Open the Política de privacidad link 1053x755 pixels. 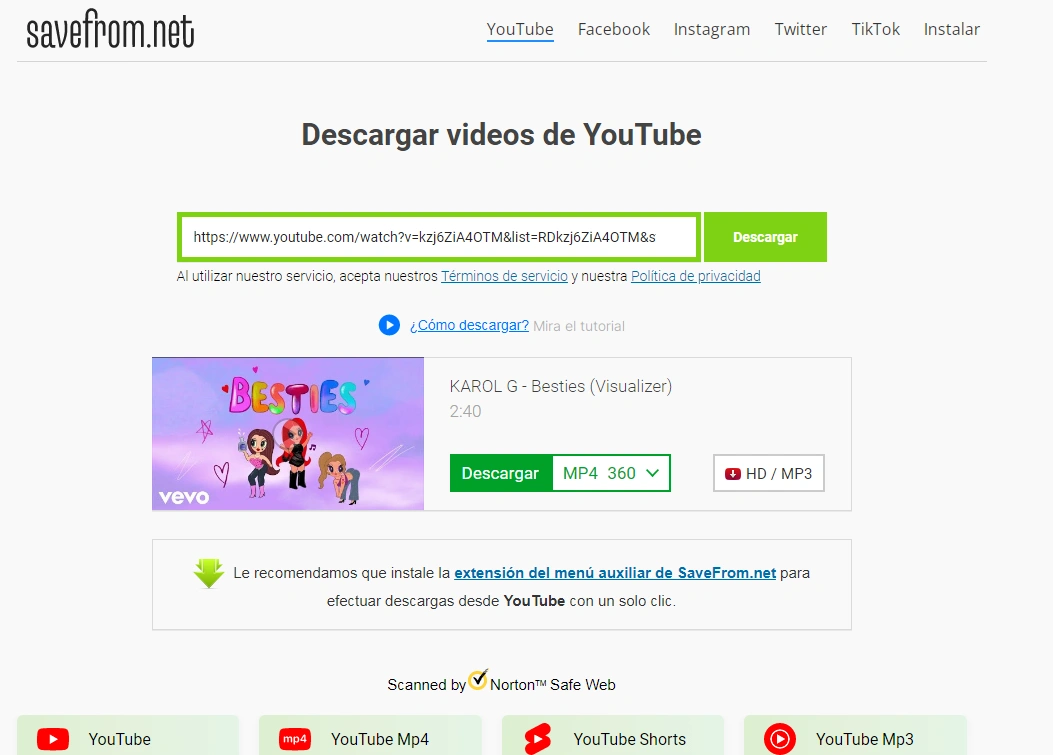695,276
